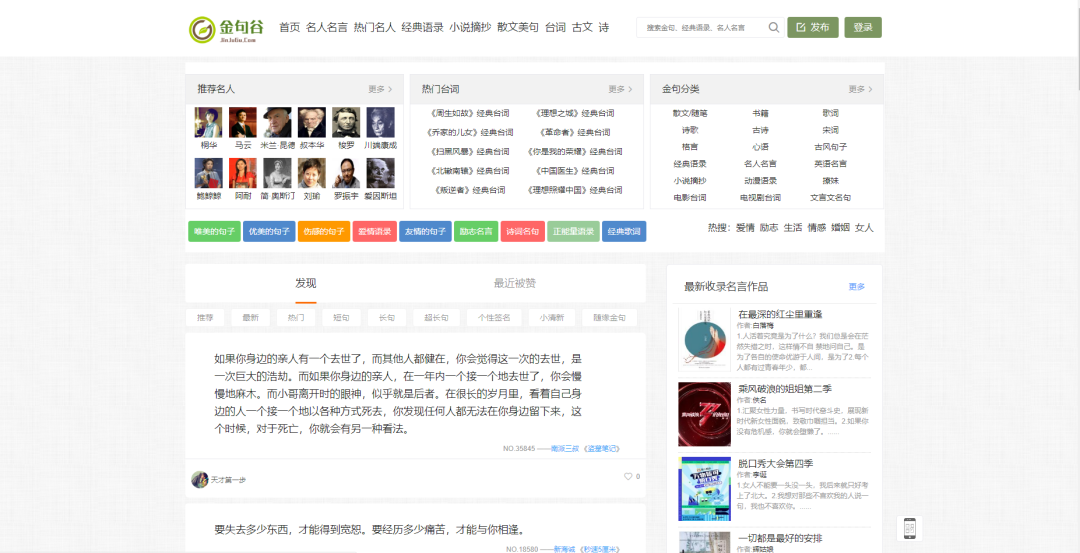The image size is (1080, 553).
Task: Open book cover 在最深的红尘里重逢
Action: pos(704,341)
